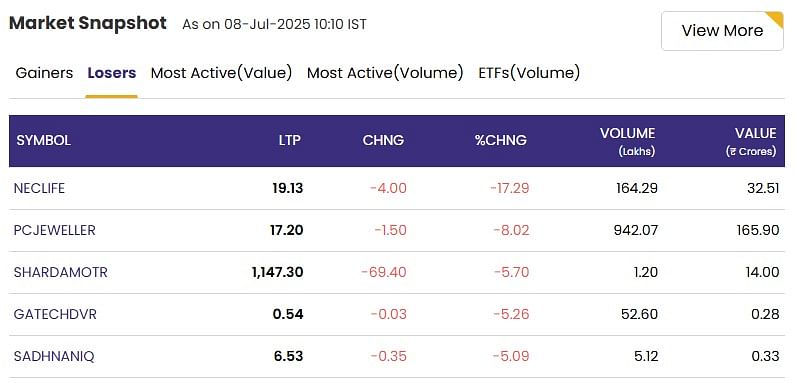Open the SADHNANIQ symbol link
The width and height of the screenshot is (794, 388).
pyautogui.click(x=54, y=357)
